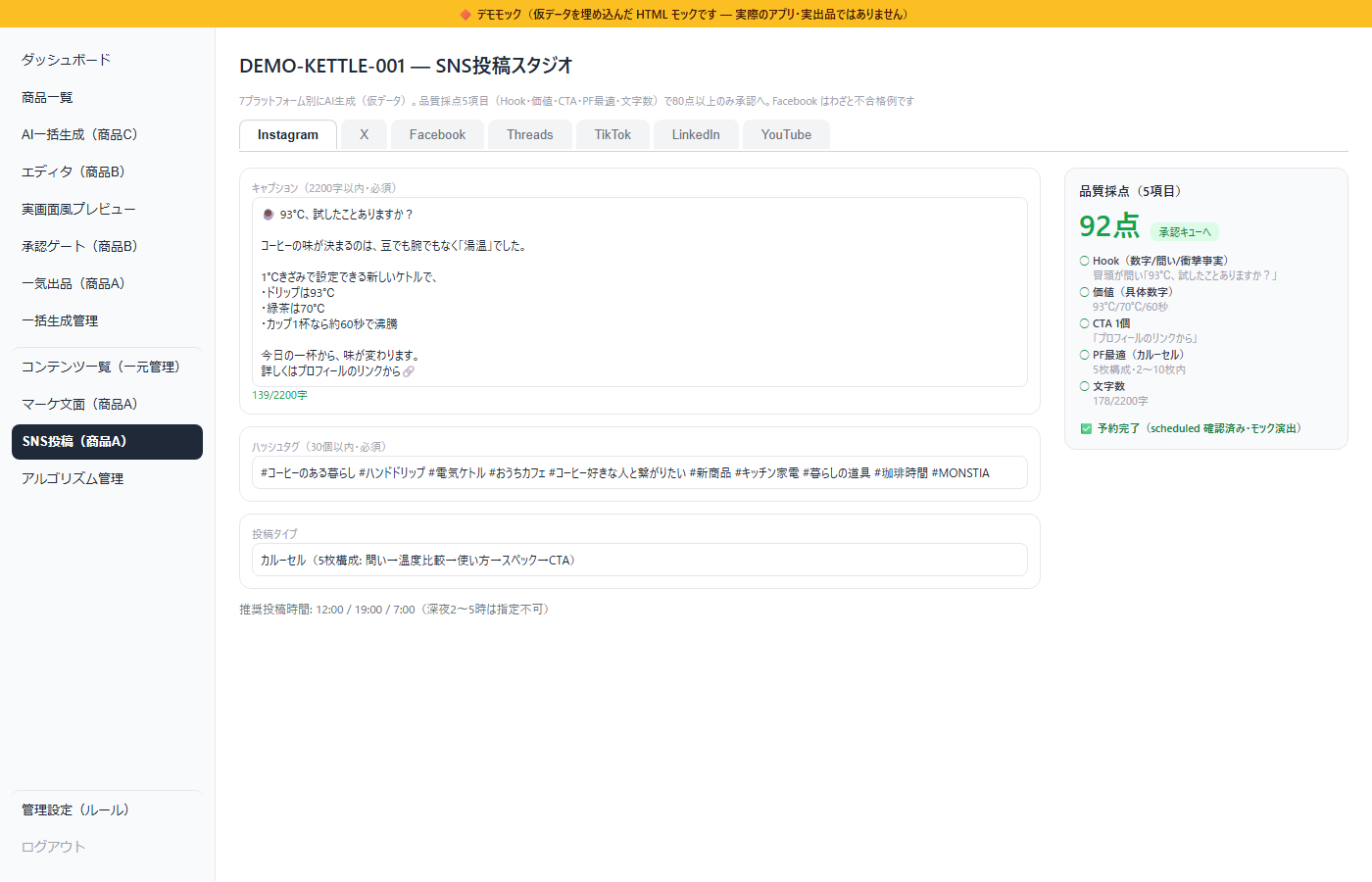Image resolution: width=1372 pixels, height=882 pixels.
Task: Open アルゴリズム管理 in sidebar
Action: [107, 478]
